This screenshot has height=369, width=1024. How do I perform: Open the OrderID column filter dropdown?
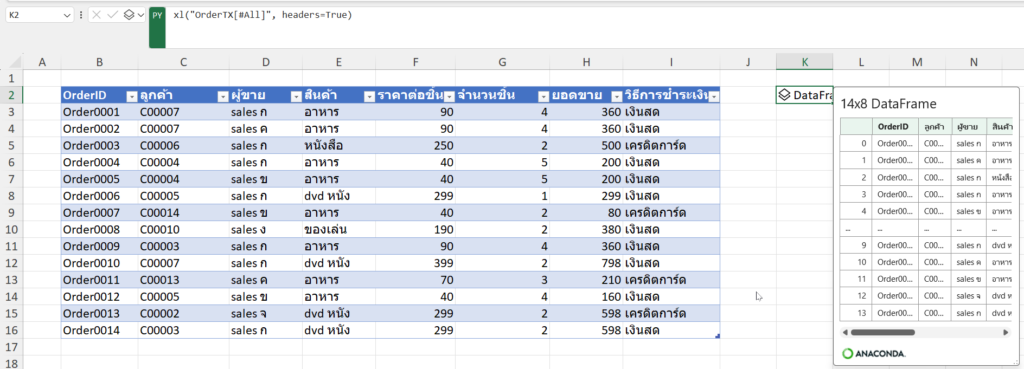[x=132, y=96]
